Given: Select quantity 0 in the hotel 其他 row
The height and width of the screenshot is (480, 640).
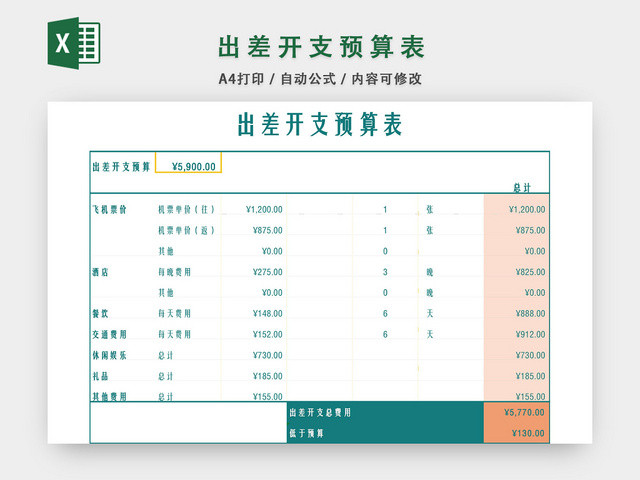Looking at the screenshot, I should point(385,293).
